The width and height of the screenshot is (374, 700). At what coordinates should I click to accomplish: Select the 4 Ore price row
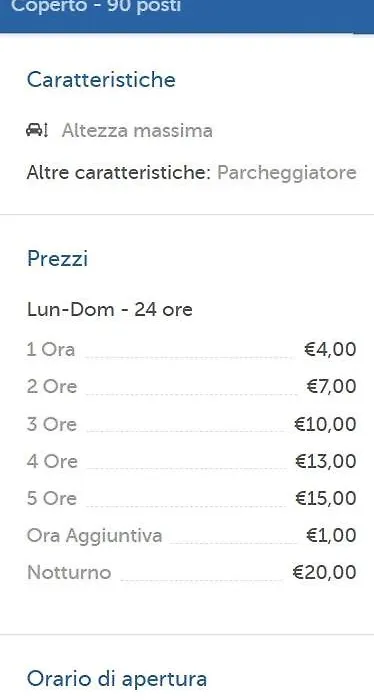[191, 461]
